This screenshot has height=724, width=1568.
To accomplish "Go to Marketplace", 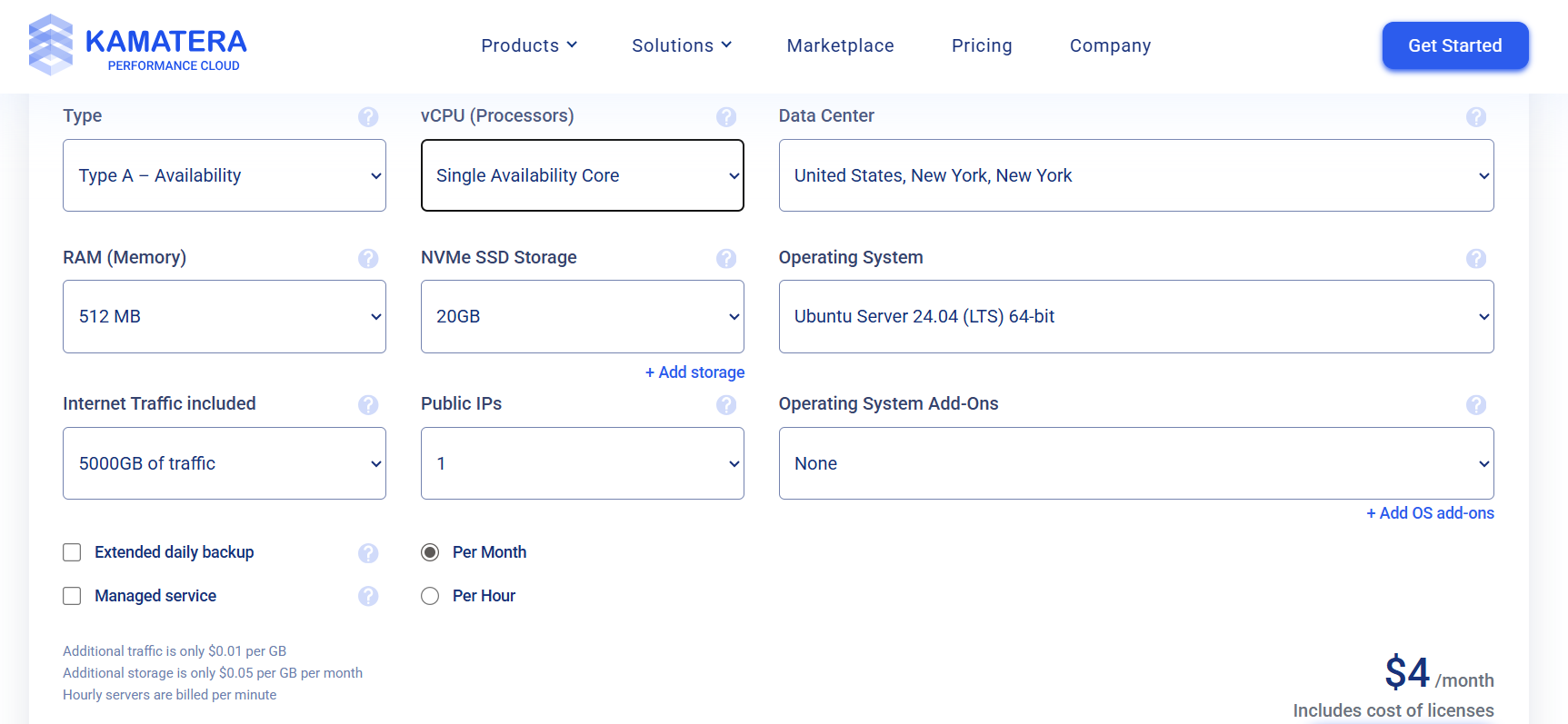I will [x=841, y=45].
